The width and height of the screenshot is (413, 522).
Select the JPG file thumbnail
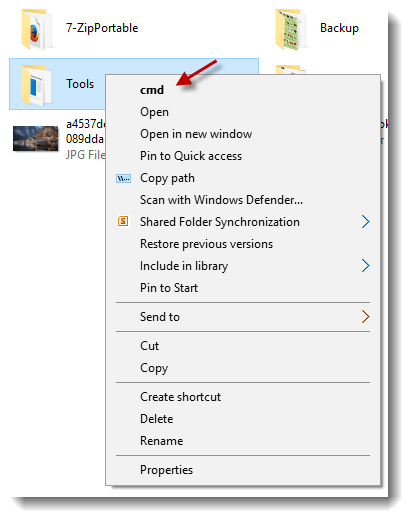tap(35, 138)
